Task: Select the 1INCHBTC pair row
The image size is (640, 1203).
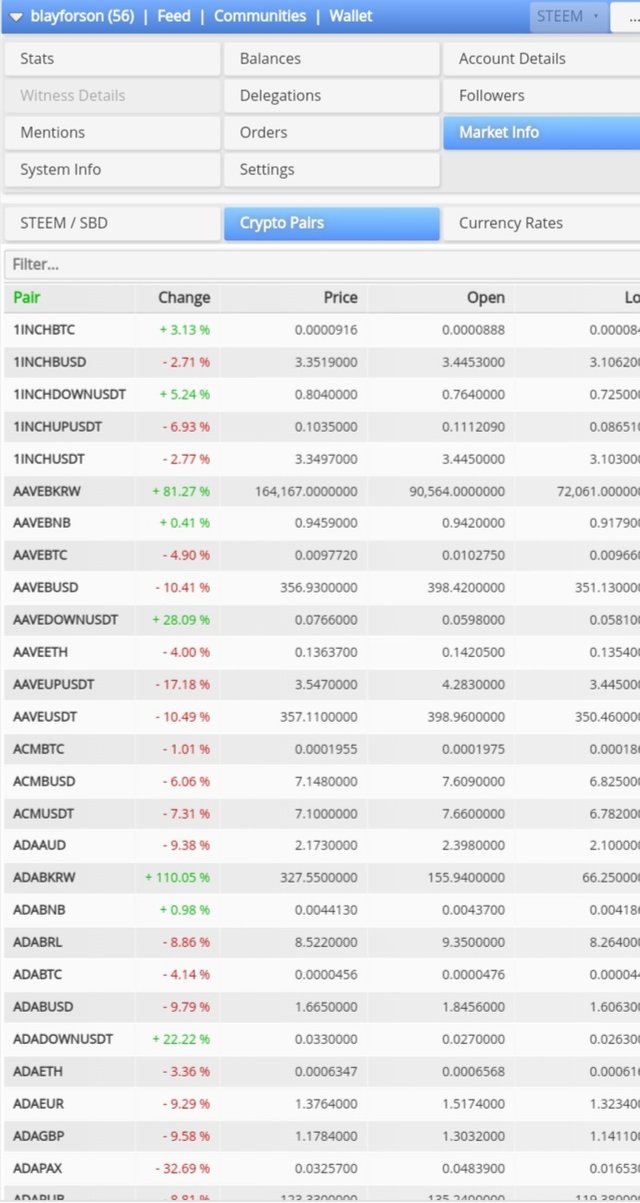Action: pyautogui.click(x=320, y=329)
